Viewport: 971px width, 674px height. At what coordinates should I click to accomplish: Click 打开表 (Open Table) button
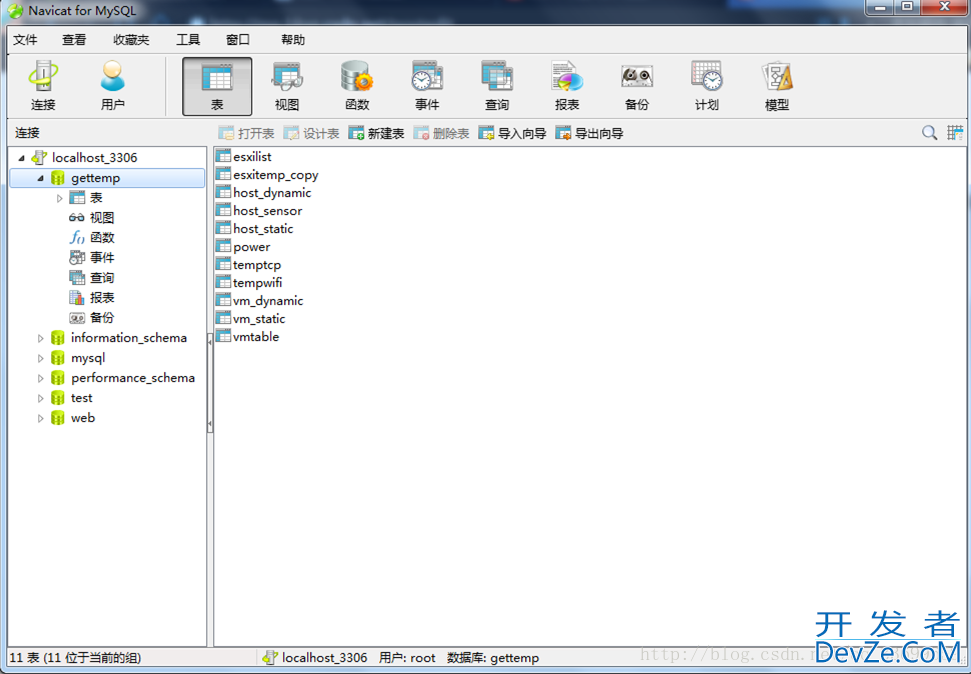coord(246,133)
